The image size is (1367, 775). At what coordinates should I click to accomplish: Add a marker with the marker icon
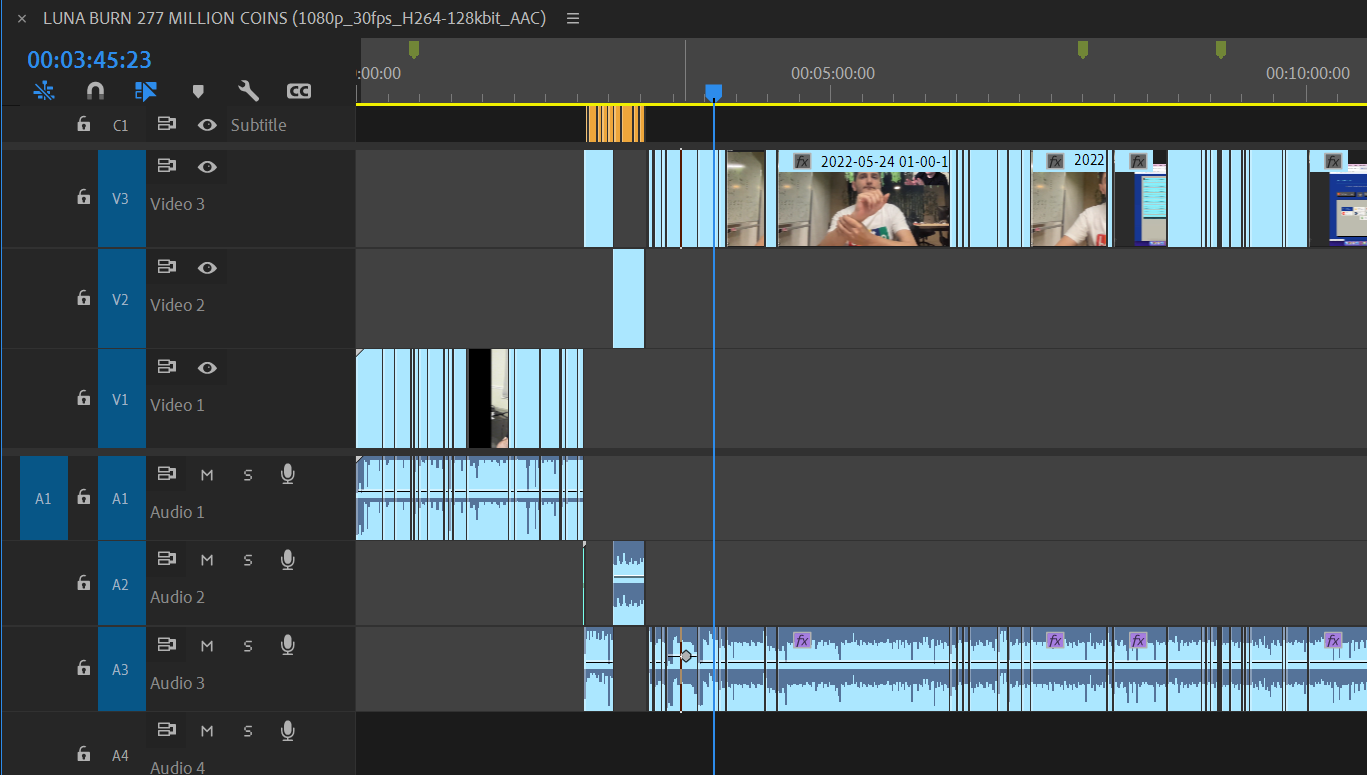click(198, 91)
